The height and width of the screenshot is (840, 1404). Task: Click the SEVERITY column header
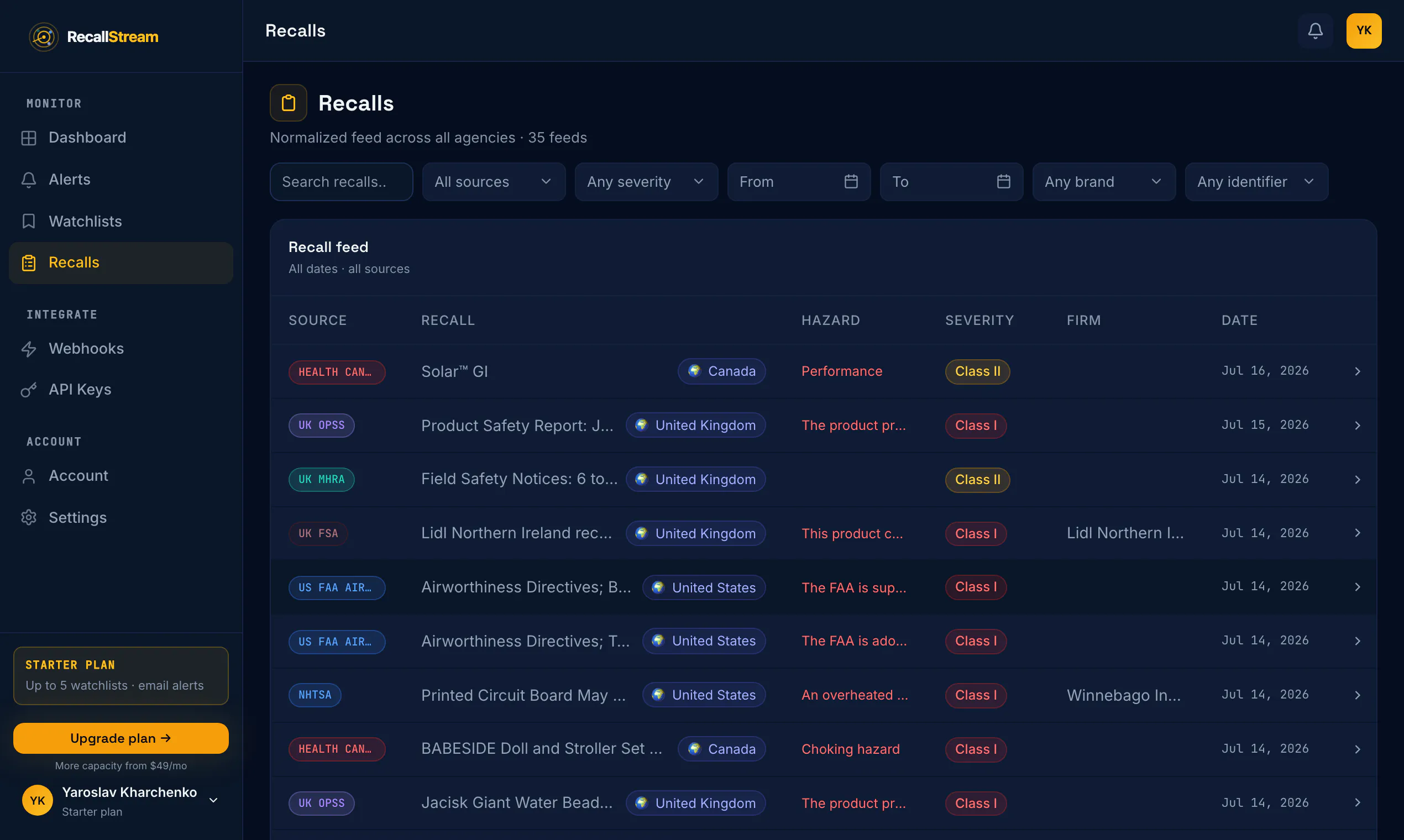tap(979, 321)
